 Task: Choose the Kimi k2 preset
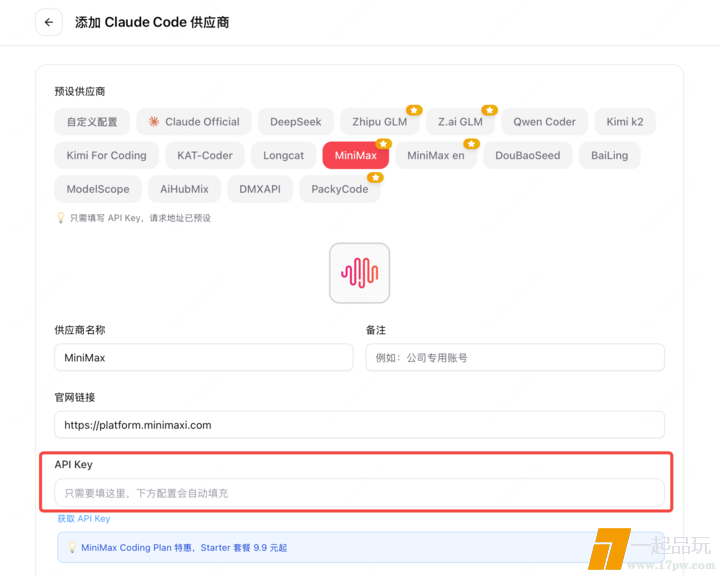(624, 122)
